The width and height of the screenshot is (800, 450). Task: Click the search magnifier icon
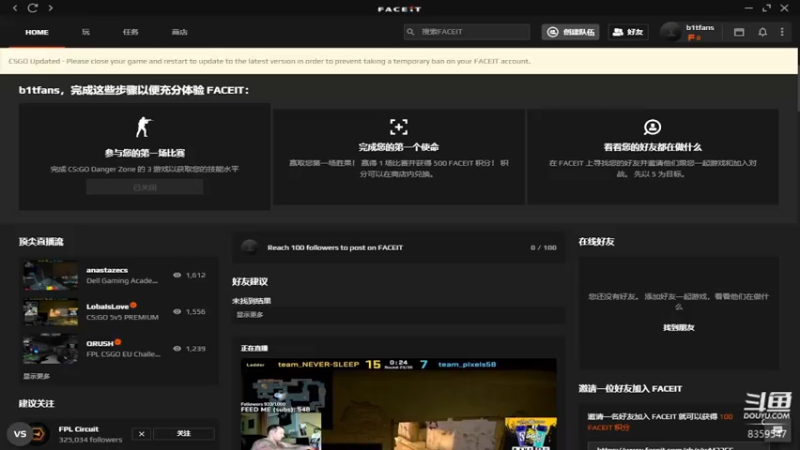[411, 32]
